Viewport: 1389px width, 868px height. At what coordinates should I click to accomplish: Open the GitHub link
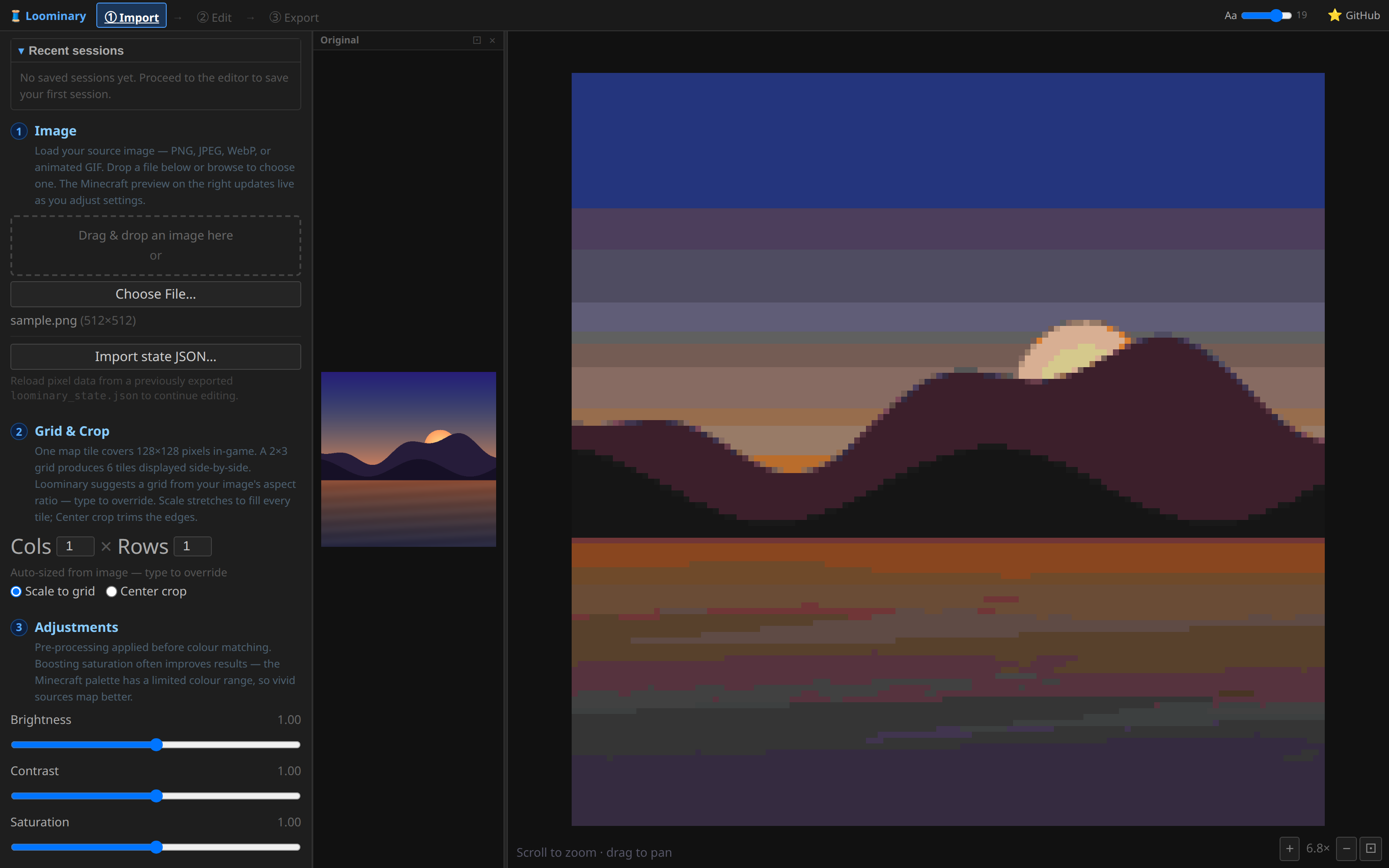1354,16
